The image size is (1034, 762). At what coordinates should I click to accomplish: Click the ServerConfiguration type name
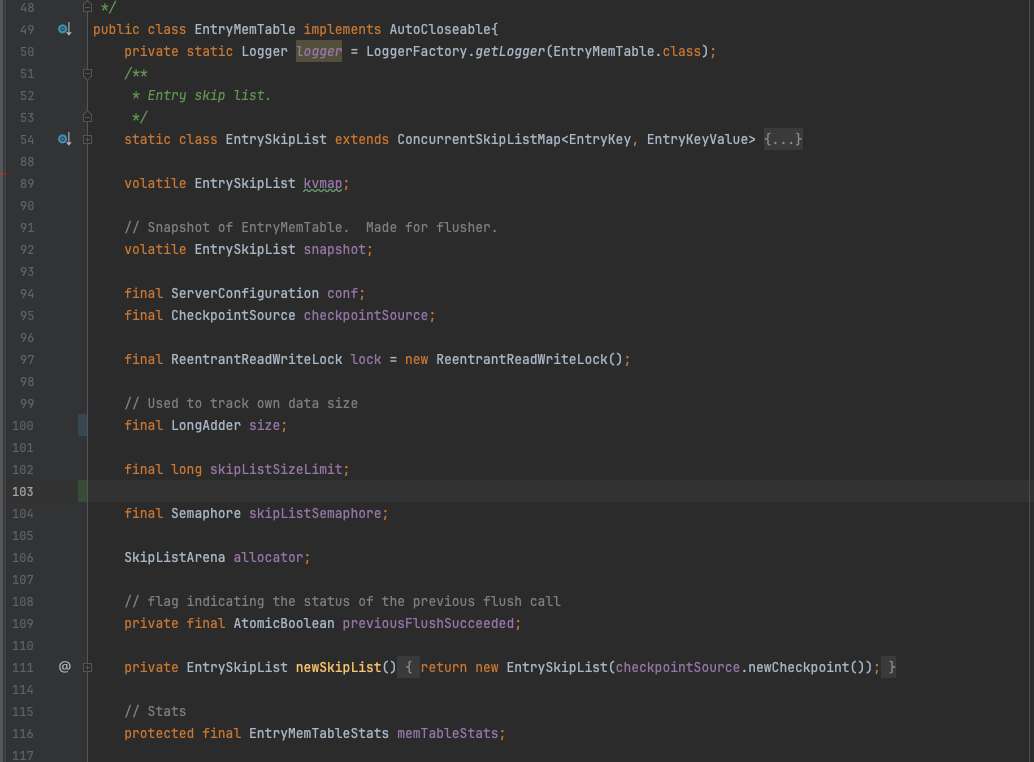(245, 293)
